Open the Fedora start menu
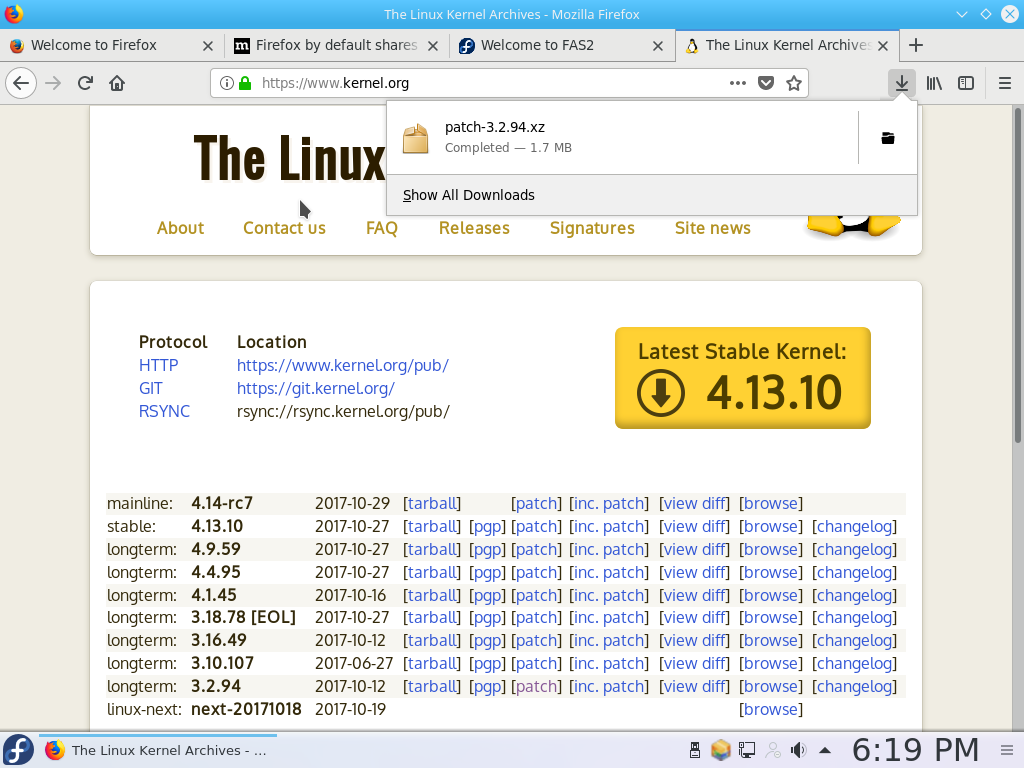 click(x=18, y=750)
